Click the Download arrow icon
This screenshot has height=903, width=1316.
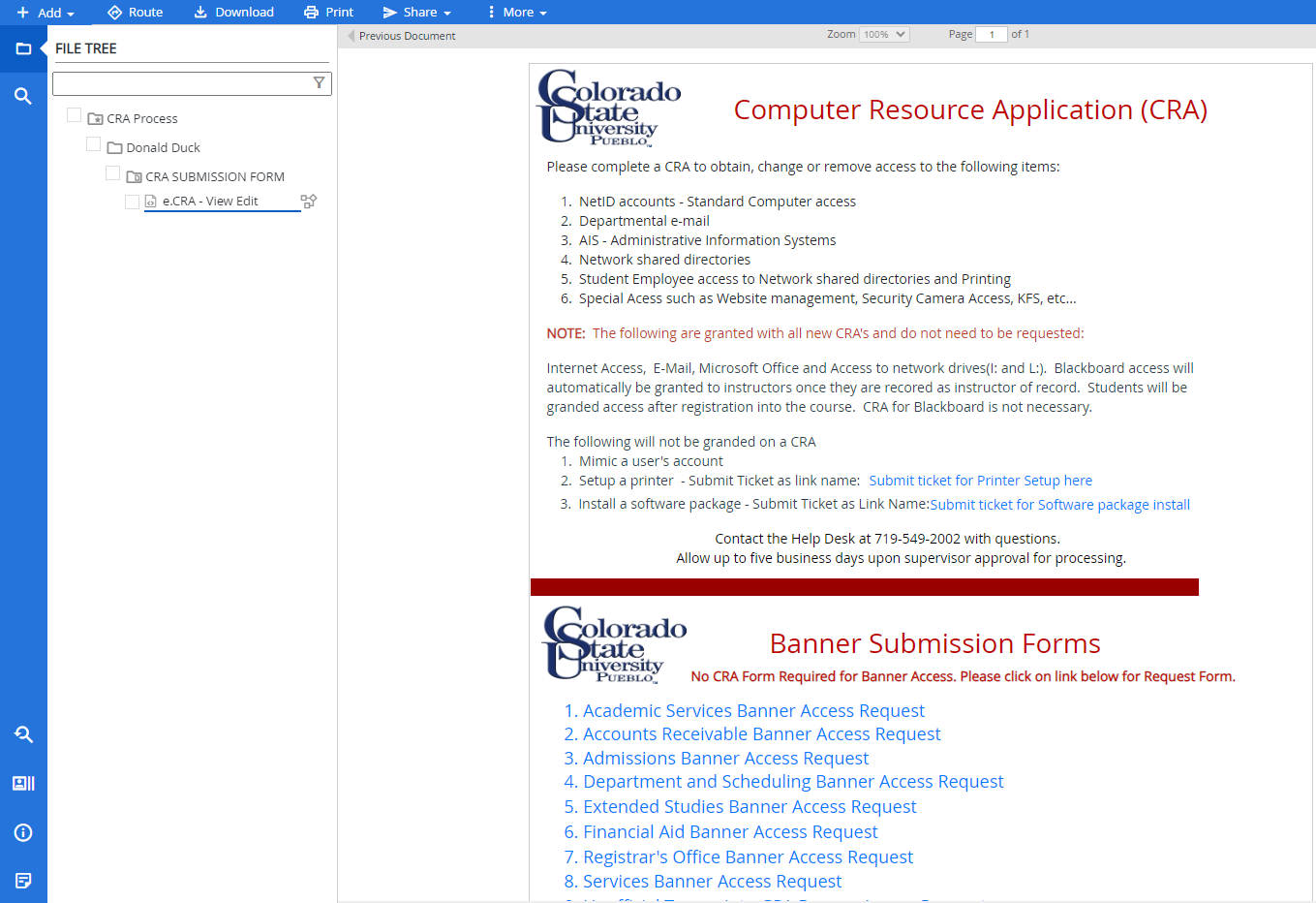pos(200,13)
